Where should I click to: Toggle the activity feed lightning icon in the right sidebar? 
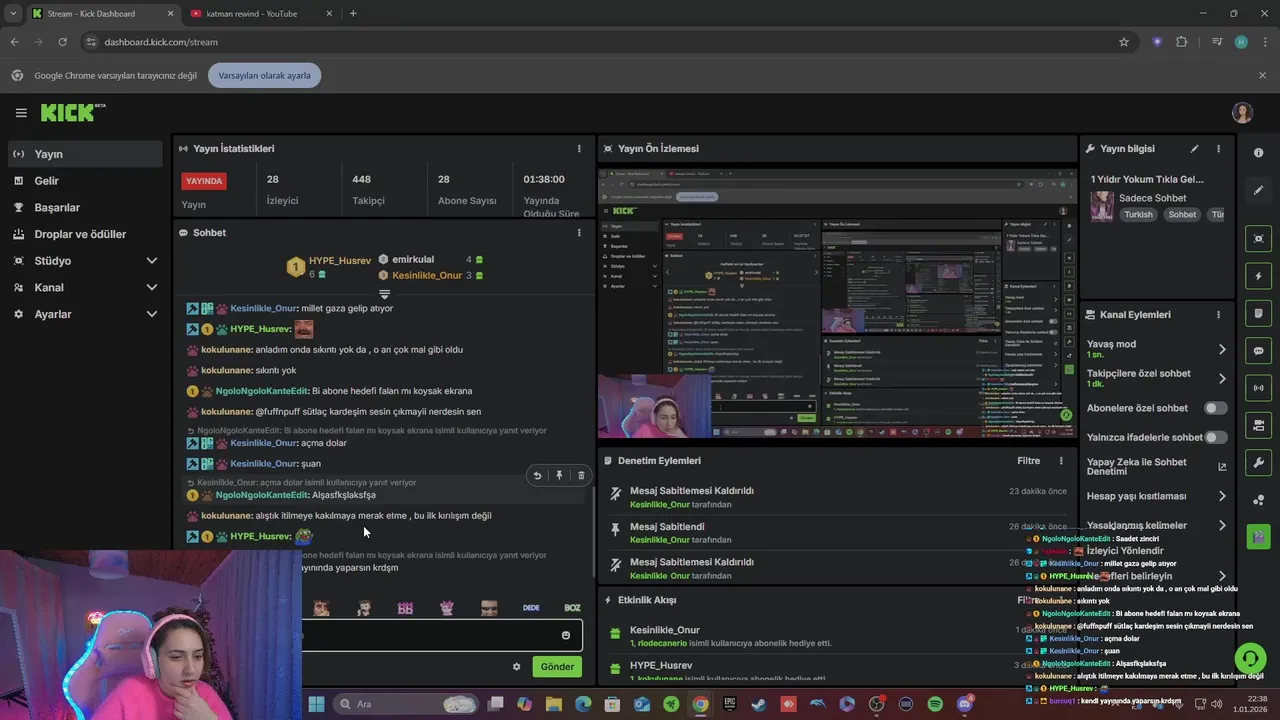click(x=1258, y=276)
